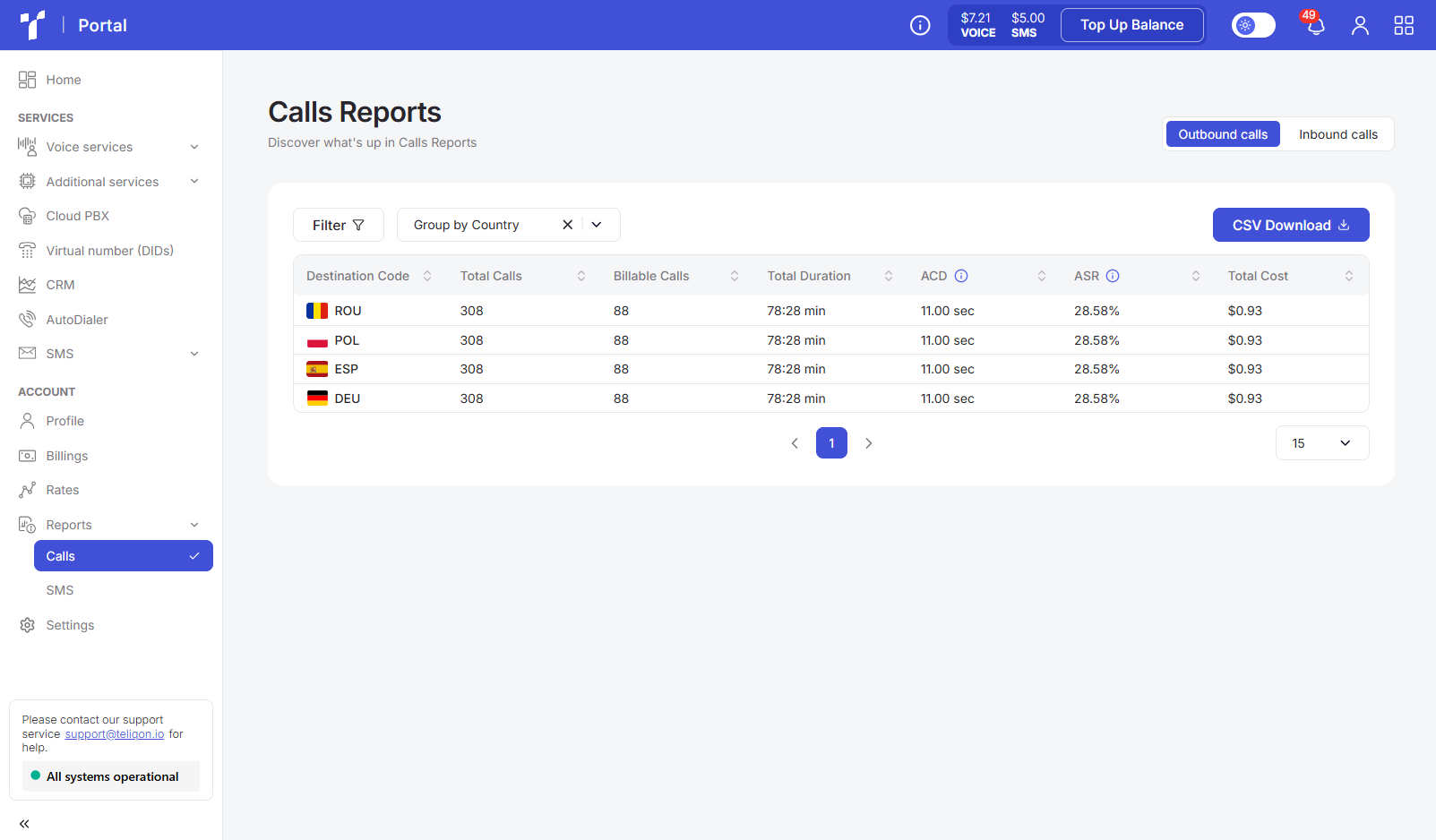The width and height of the screenshot is (1436, 840).
Task: Click the Top Up Balance button
Action: [x=1132, y=25]
